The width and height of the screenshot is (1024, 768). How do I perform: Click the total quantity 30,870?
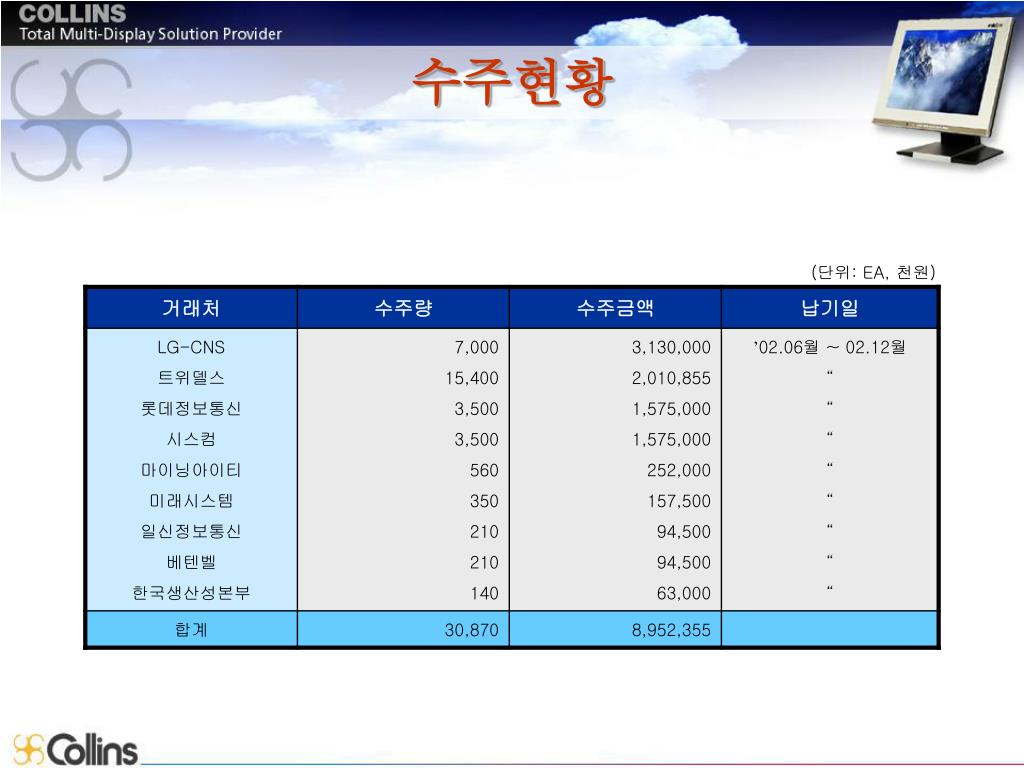click(472, 630)
